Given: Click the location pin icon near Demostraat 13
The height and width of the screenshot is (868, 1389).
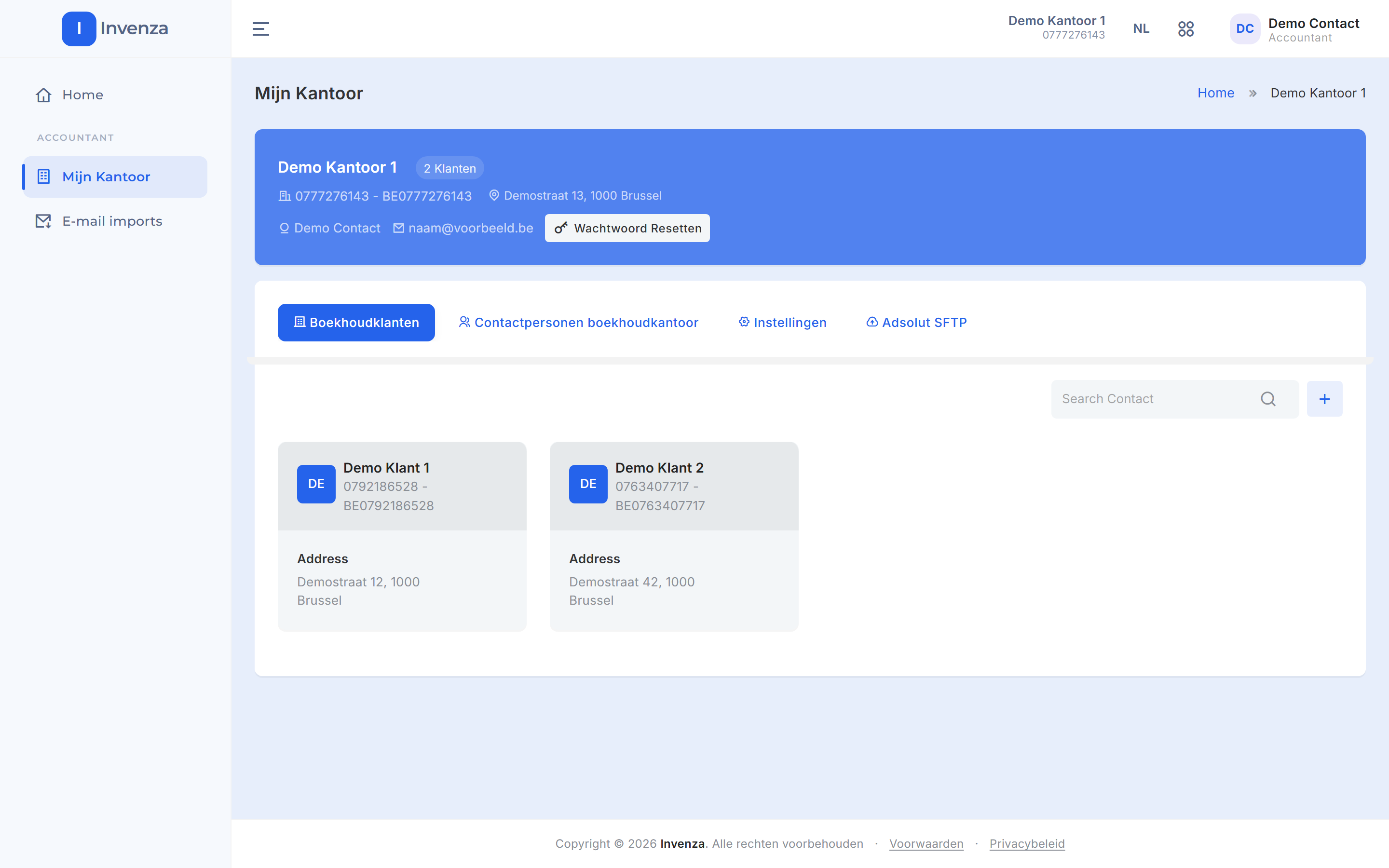Looking at the screenshot, I should [x=493, y=195].
